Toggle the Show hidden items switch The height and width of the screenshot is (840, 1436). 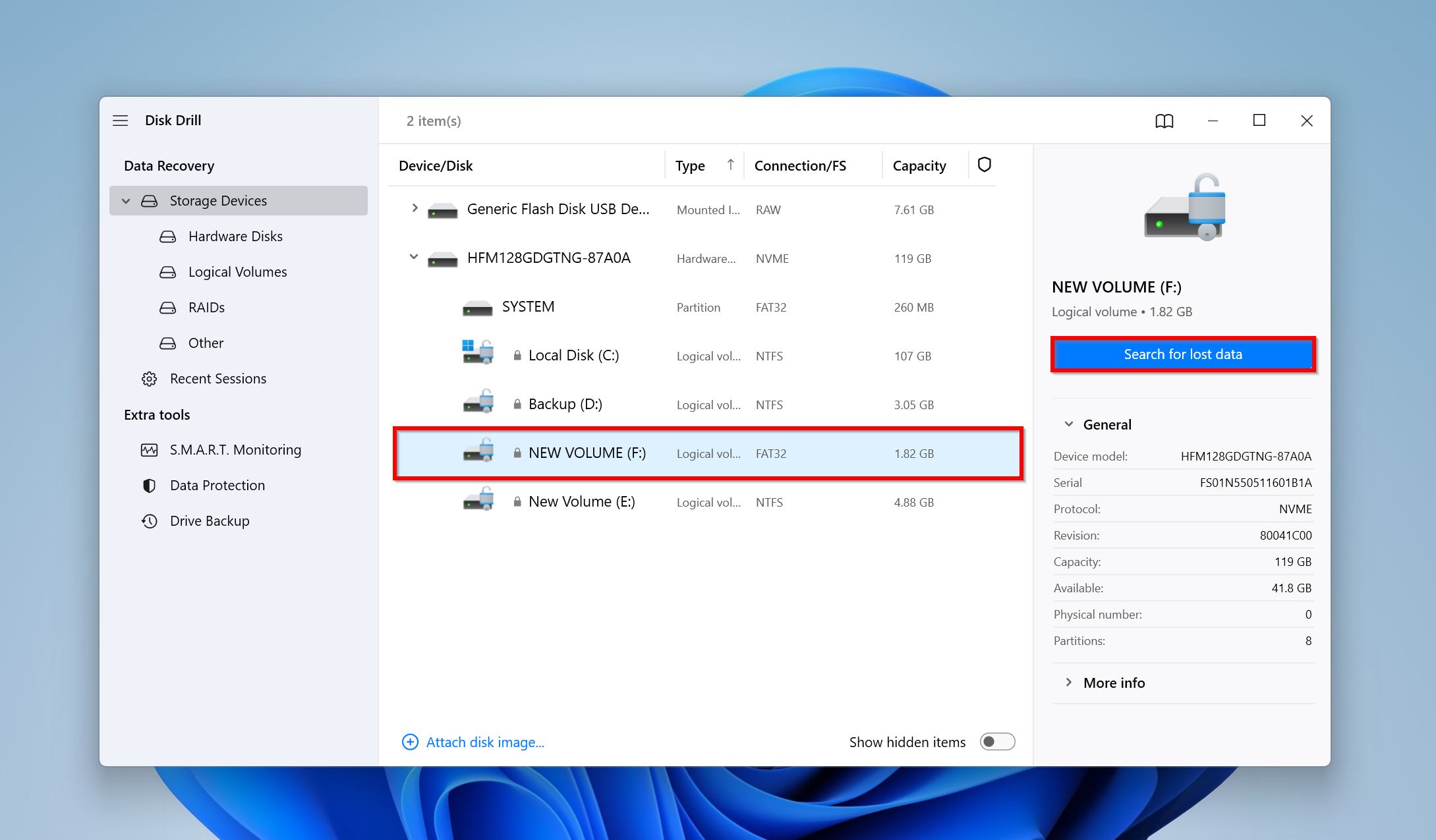[997, 742]
